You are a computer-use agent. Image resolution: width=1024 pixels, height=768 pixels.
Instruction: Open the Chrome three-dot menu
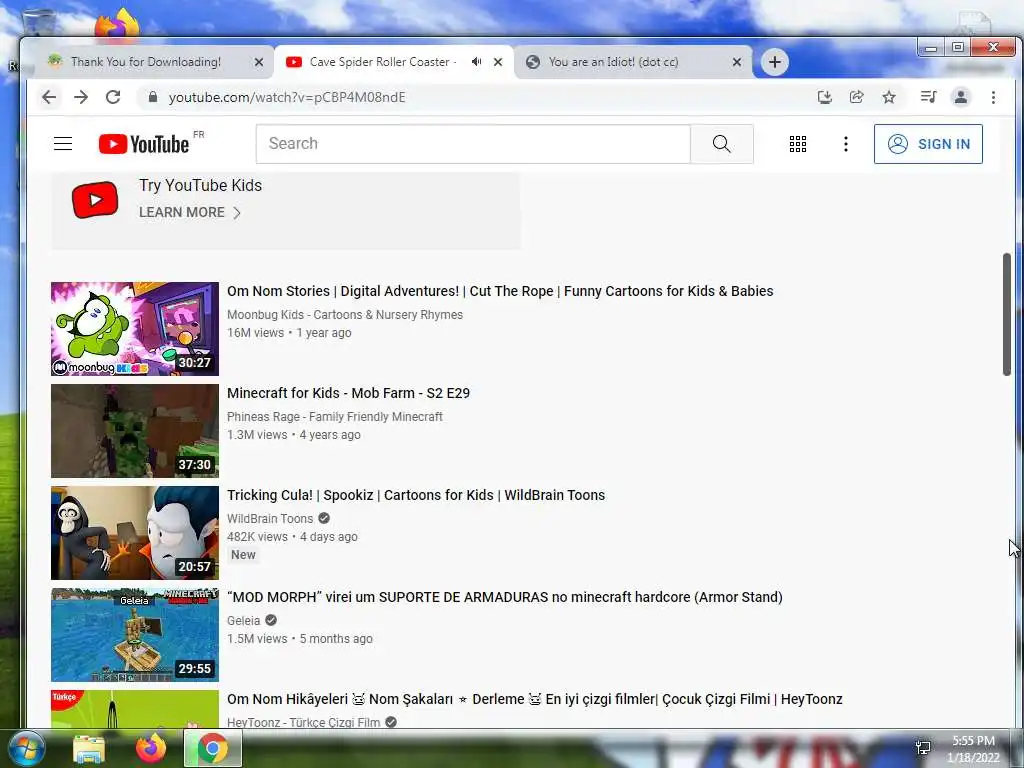pyautogui.click(x=993, y=97)
